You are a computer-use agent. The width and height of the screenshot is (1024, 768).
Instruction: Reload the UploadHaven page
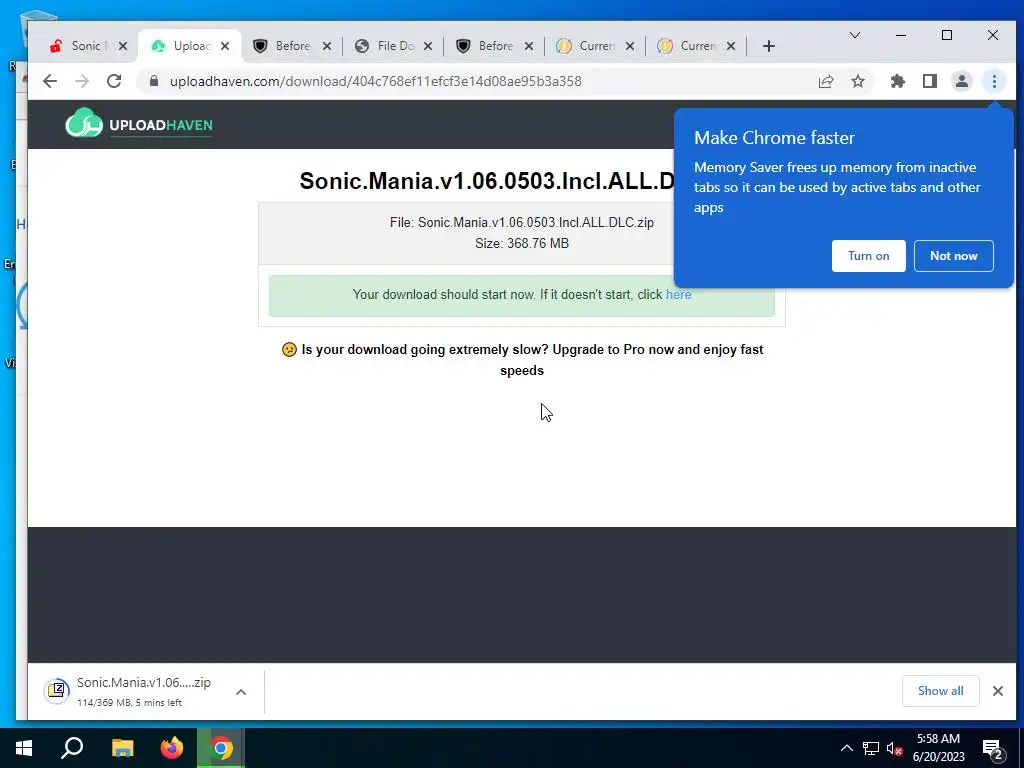pyautogui.click(x=114, y=81)
